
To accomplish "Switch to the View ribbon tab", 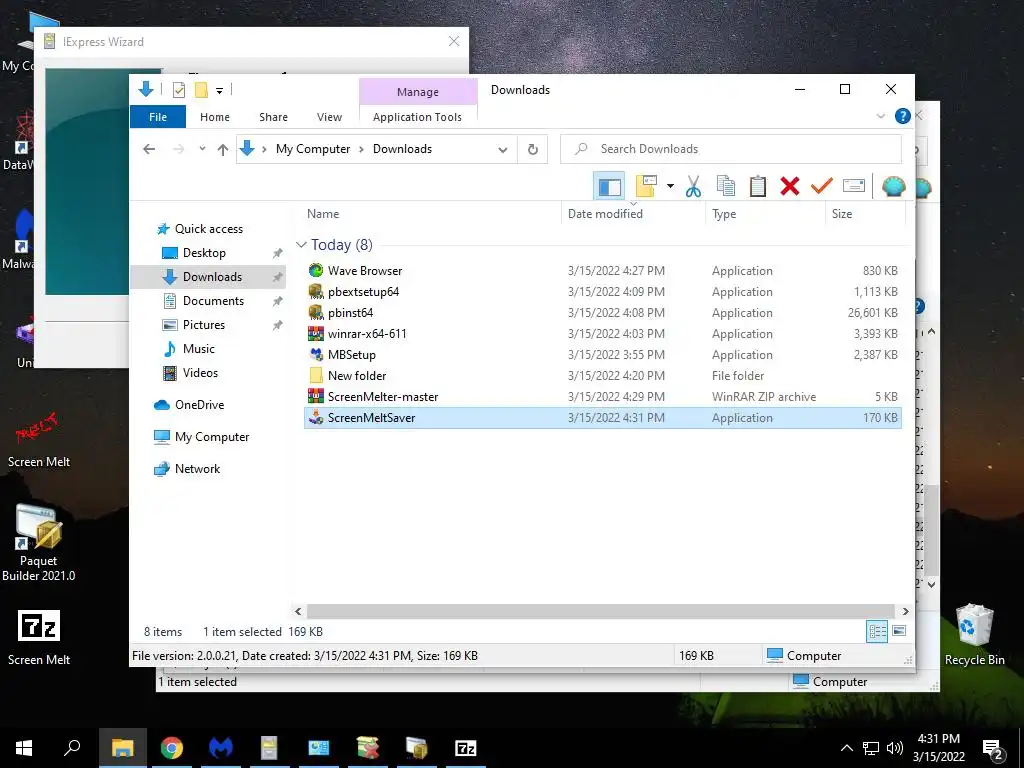I will pyautogui.click(x=329, y=117).
